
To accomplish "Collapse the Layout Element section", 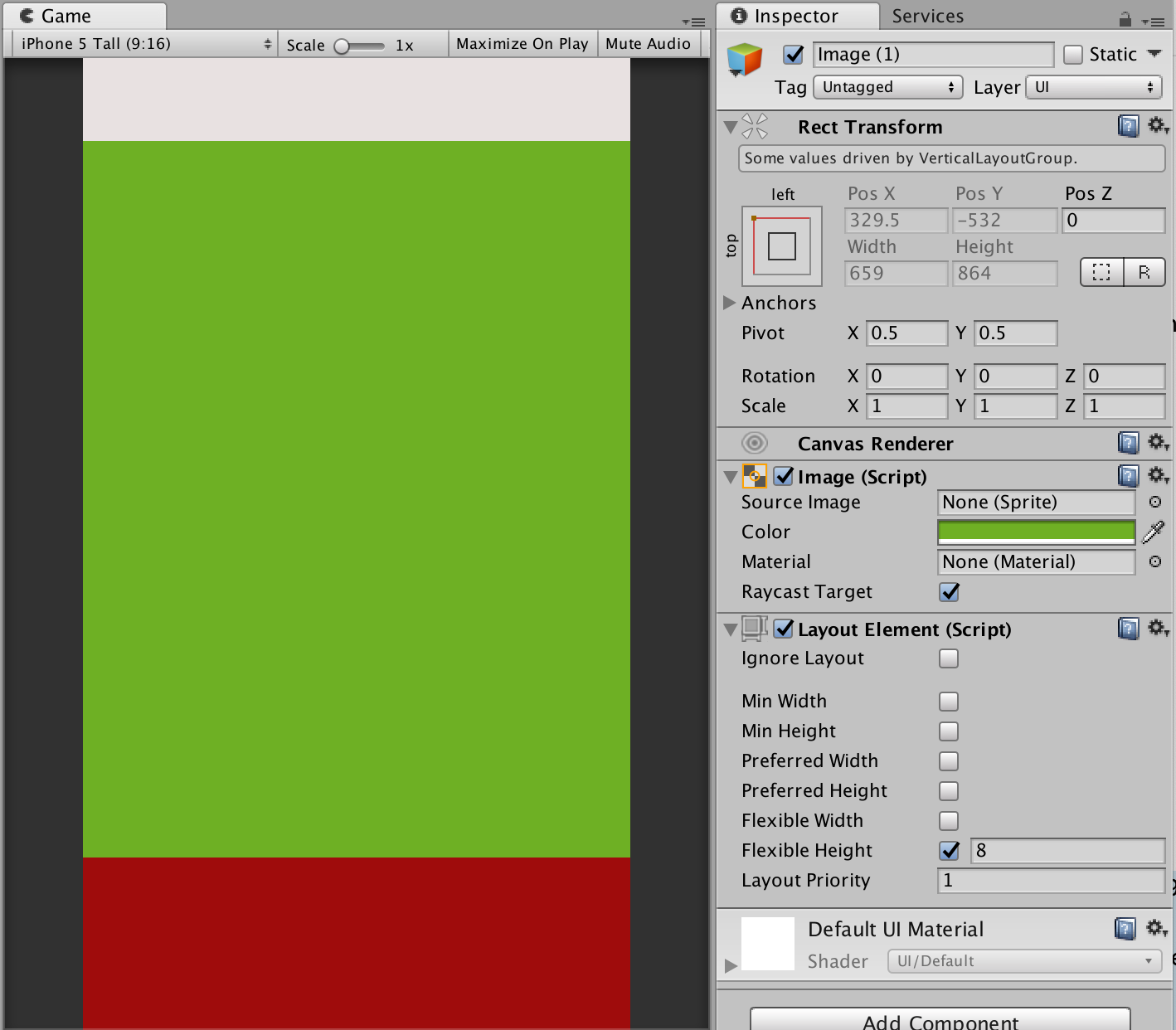I will (731, 629).
